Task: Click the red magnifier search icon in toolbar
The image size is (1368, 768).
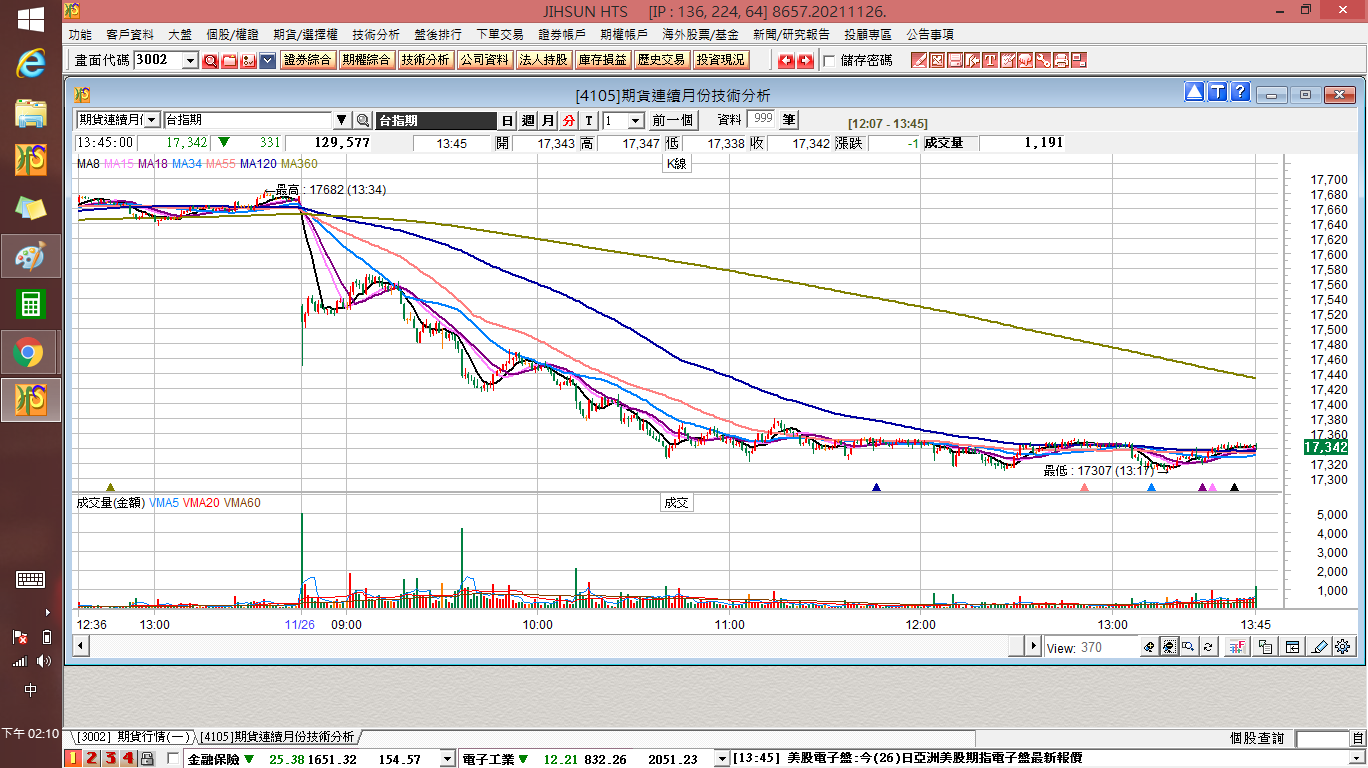Action: coord(210,61)
